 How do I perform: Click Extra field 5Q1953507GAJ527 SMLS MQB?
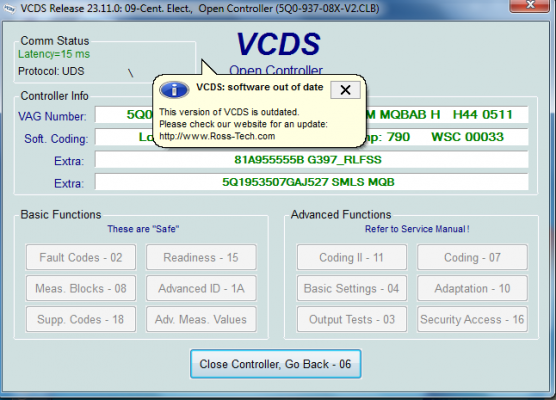311,182
